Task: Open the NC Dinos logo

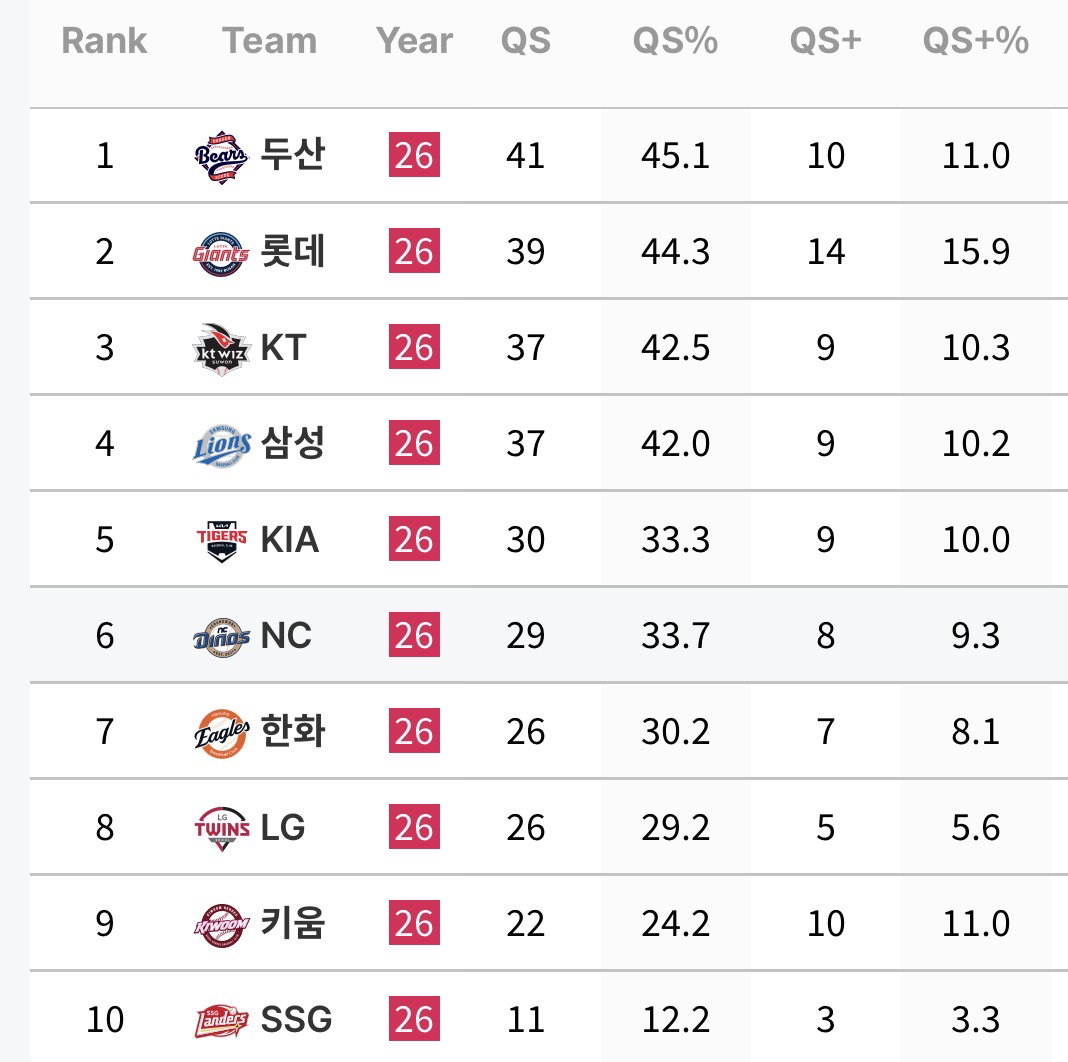Action: pyautogui.click(x=221, y=638)
